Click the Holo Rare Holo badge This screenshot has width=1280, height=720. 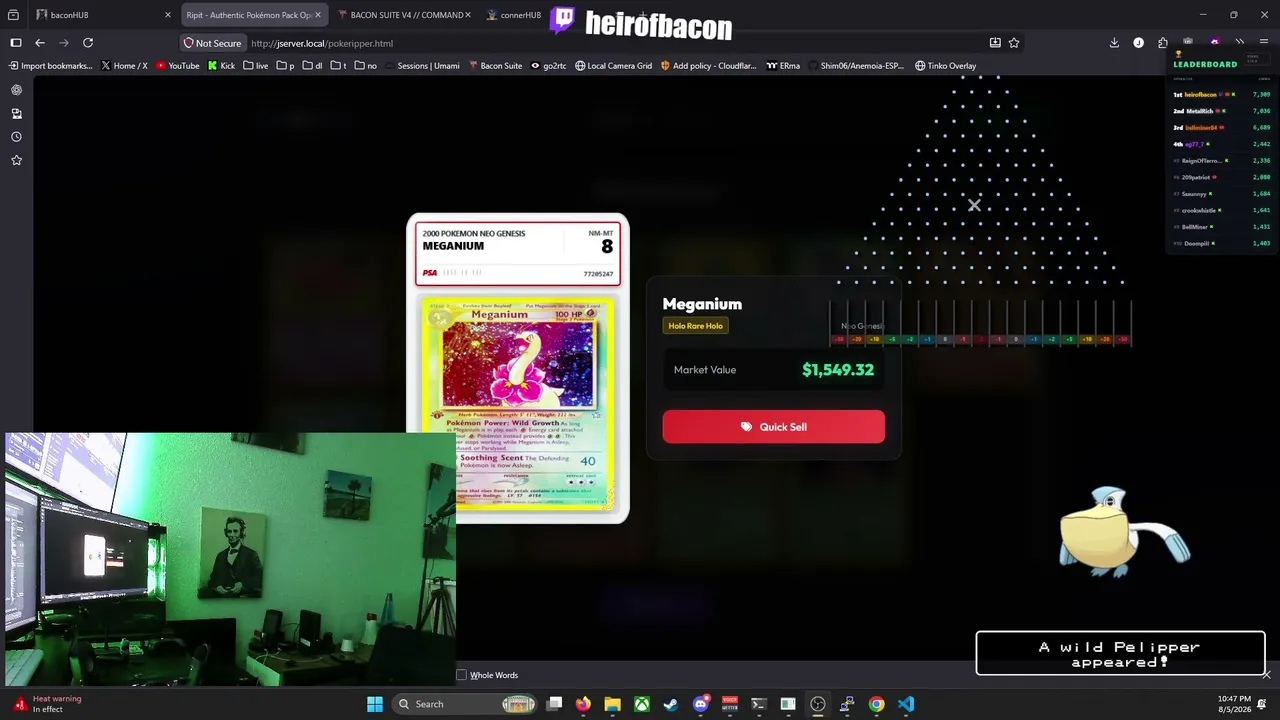coord(695,326)
